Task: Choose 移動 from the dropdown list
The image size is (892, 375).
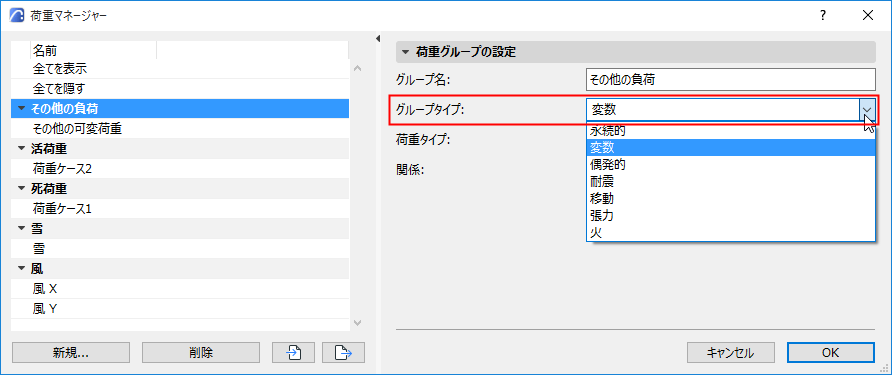Action: point(730,199)
